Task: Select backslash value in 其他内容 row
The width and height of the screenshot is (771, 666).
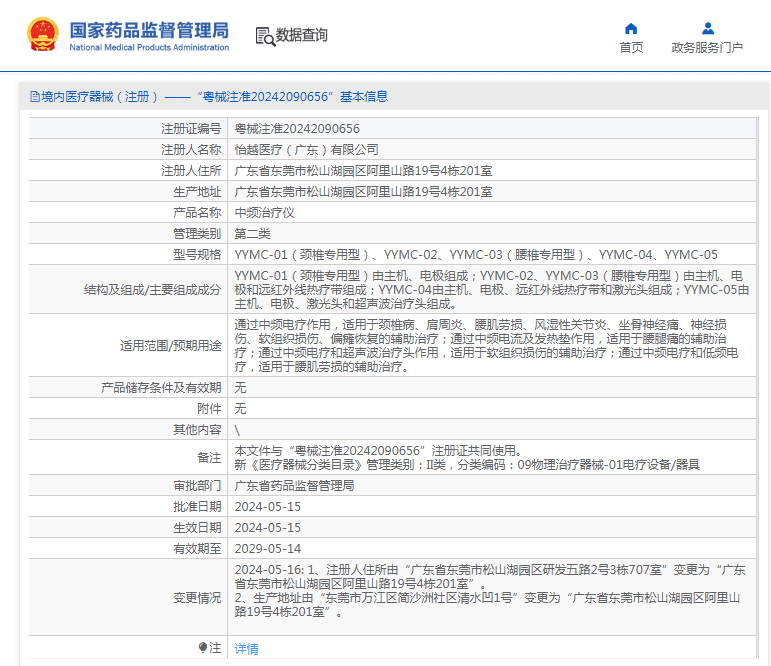Action: tap(237, 430)
